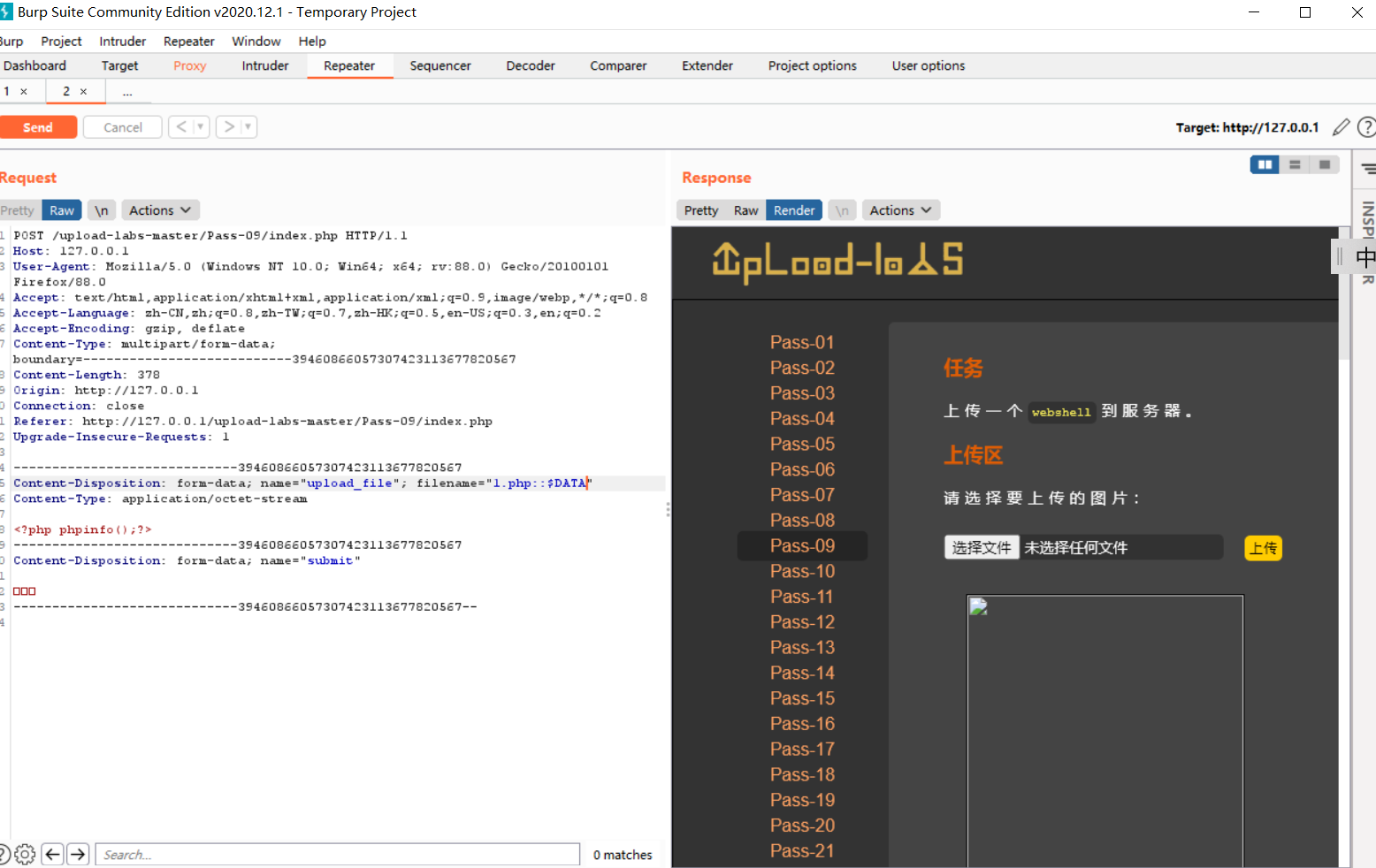Open the Dashboard tab
Image resolution: width=1376 pixels, height=868 pixels.
click(x=34, y=65)
